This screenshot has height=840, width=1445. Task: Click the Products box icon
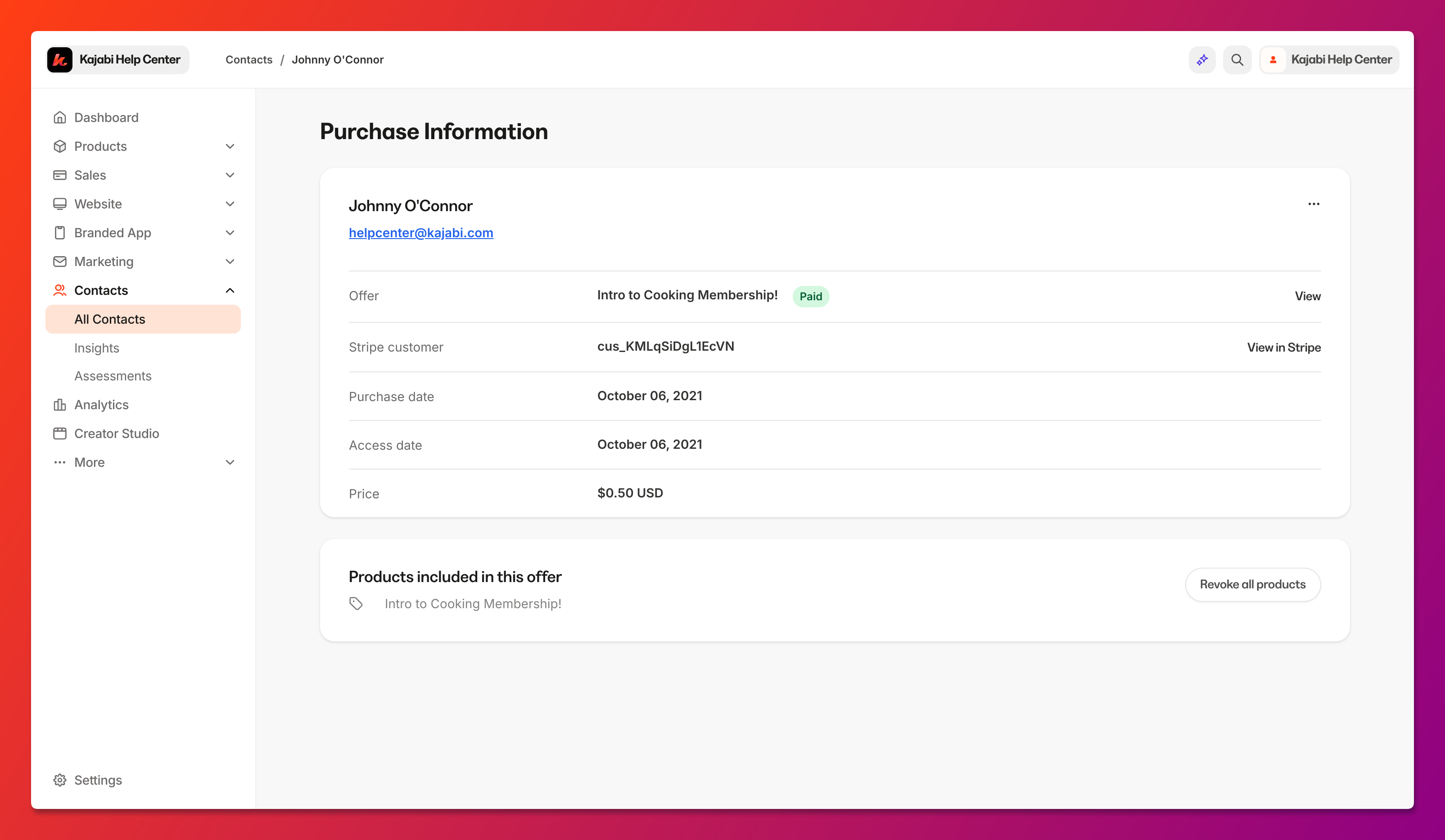click(59, 146)
